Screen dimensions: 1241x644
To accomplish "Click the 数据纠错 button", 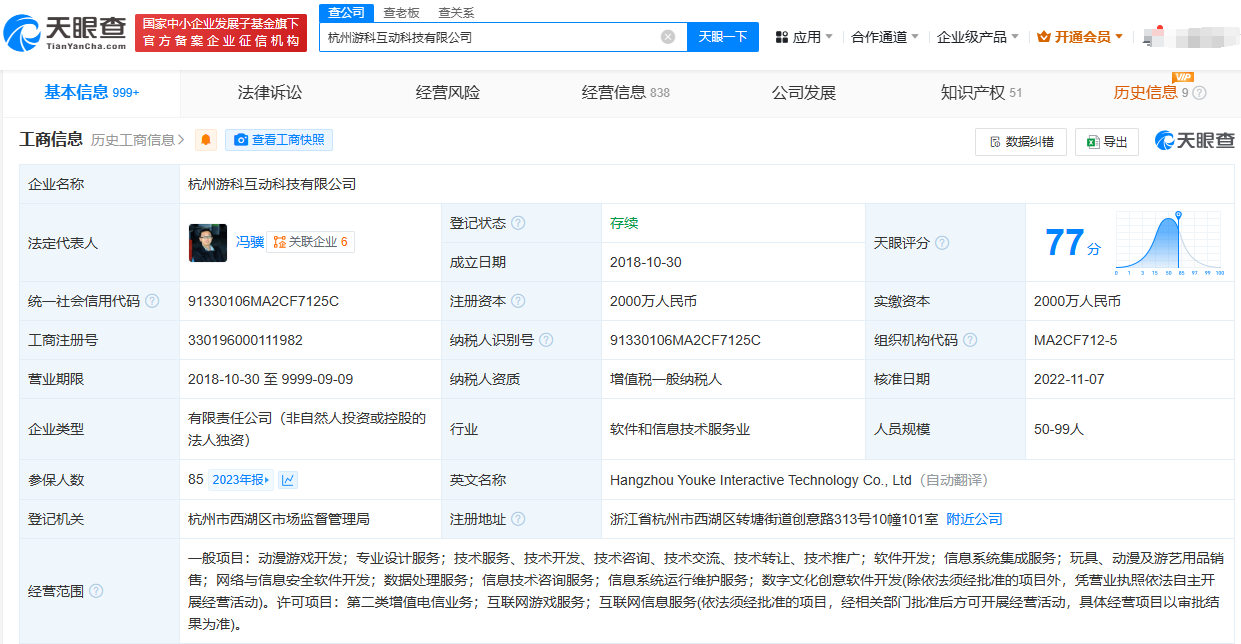I will point(1021,142).
